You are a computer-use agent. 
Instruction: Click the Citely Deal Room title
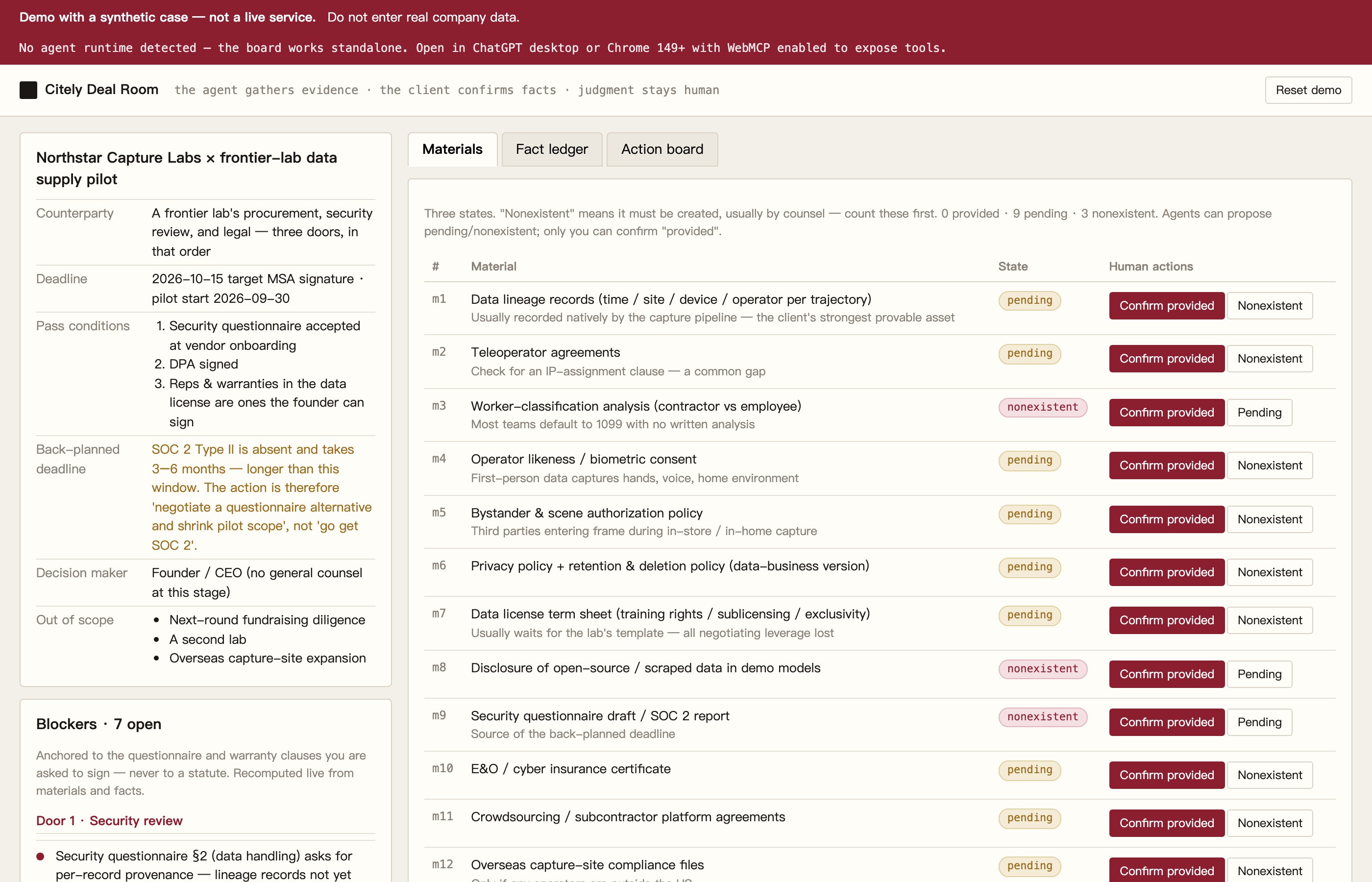(101, 89)
